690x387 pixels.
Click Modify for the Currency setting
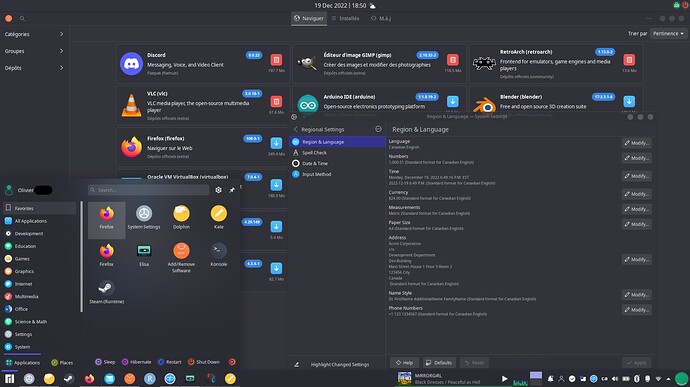pos(636,194)
